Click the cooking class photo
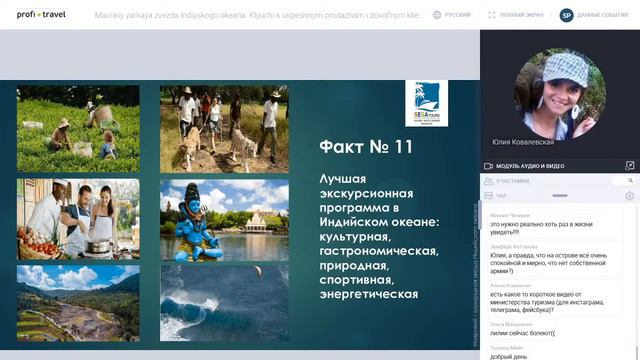Image resolution: width=640 pixels, height=360 pixels. [78, 219]
